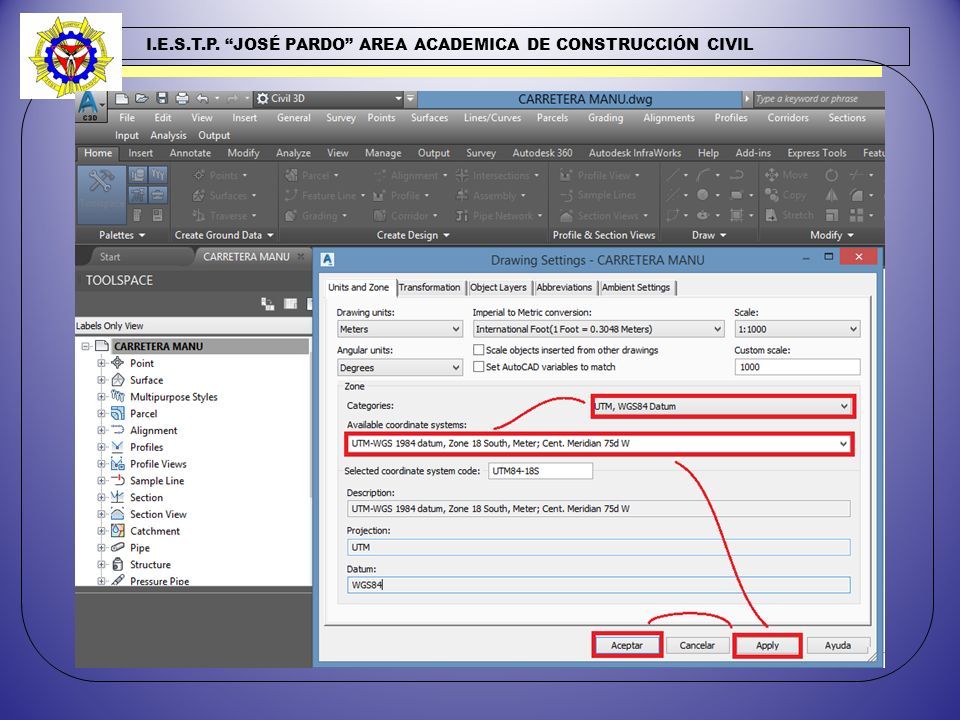Screen dimensions: 960x720
Task: Open the Corridors menu
Action: [788, 118]
